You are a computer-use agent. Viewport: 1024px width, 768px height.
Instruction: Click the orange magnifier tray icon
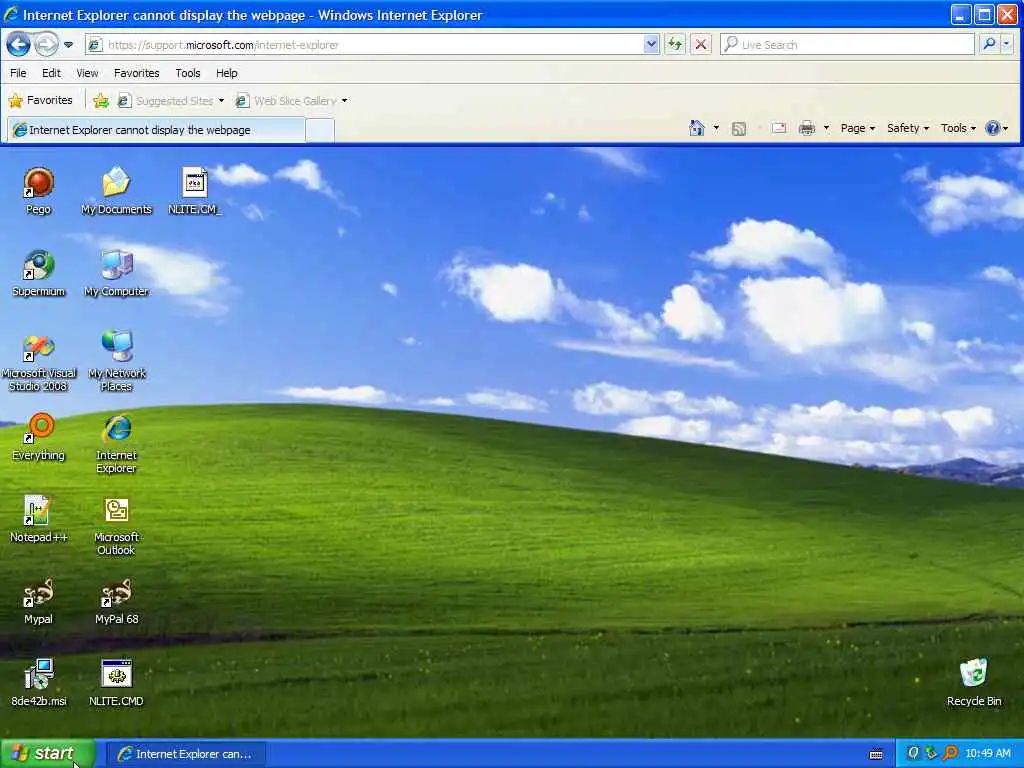tap(950, 754)
